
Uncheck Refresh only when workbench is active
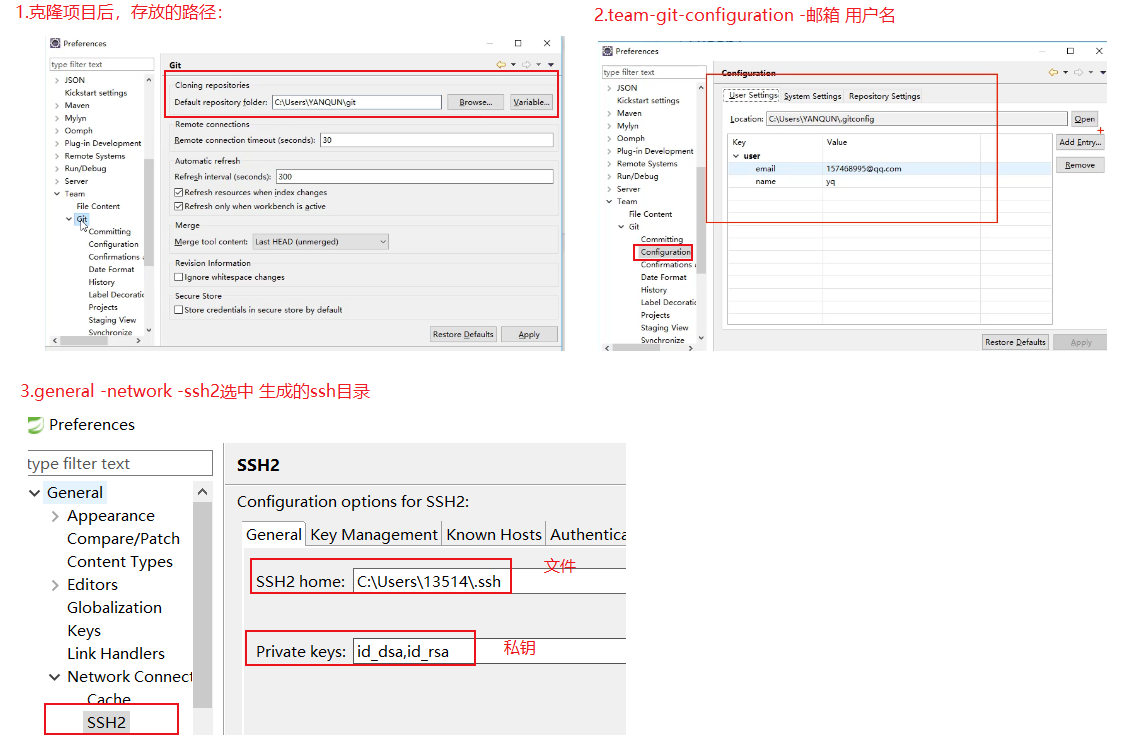pyautogui.click(x=179, y=206)
